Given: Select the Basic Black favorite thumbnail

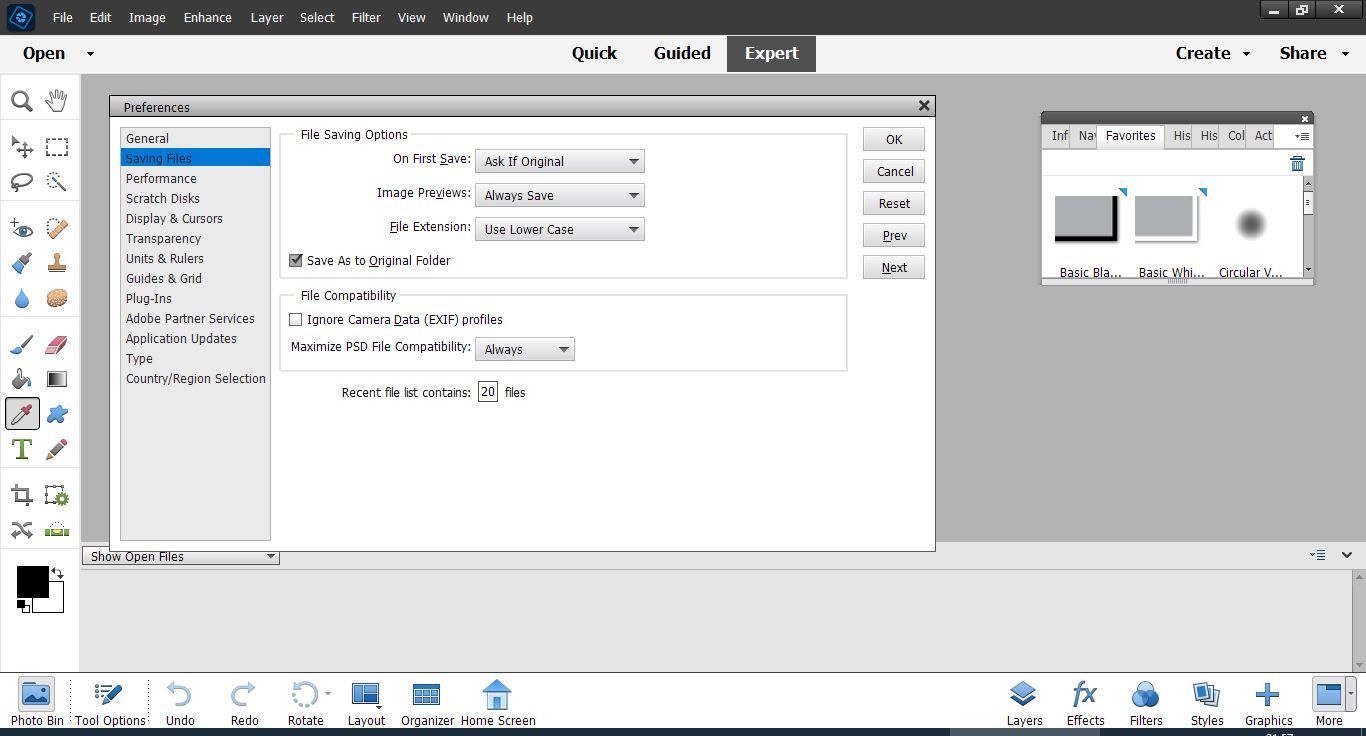Looking at the screenshot, I should [1088, 218].
